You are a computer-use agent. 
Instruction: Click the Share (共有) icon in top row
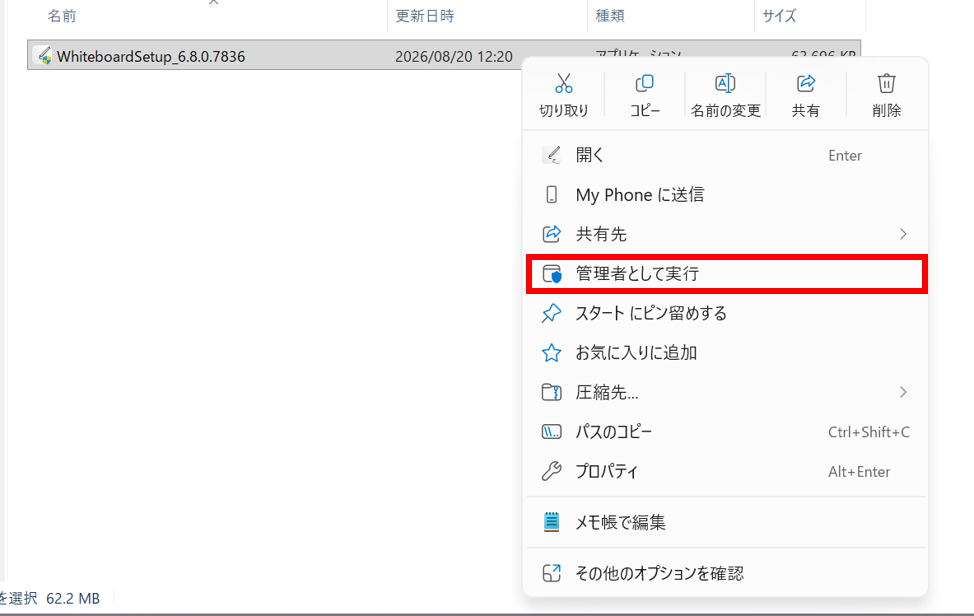pyautogui.click(x=806, y=83)
